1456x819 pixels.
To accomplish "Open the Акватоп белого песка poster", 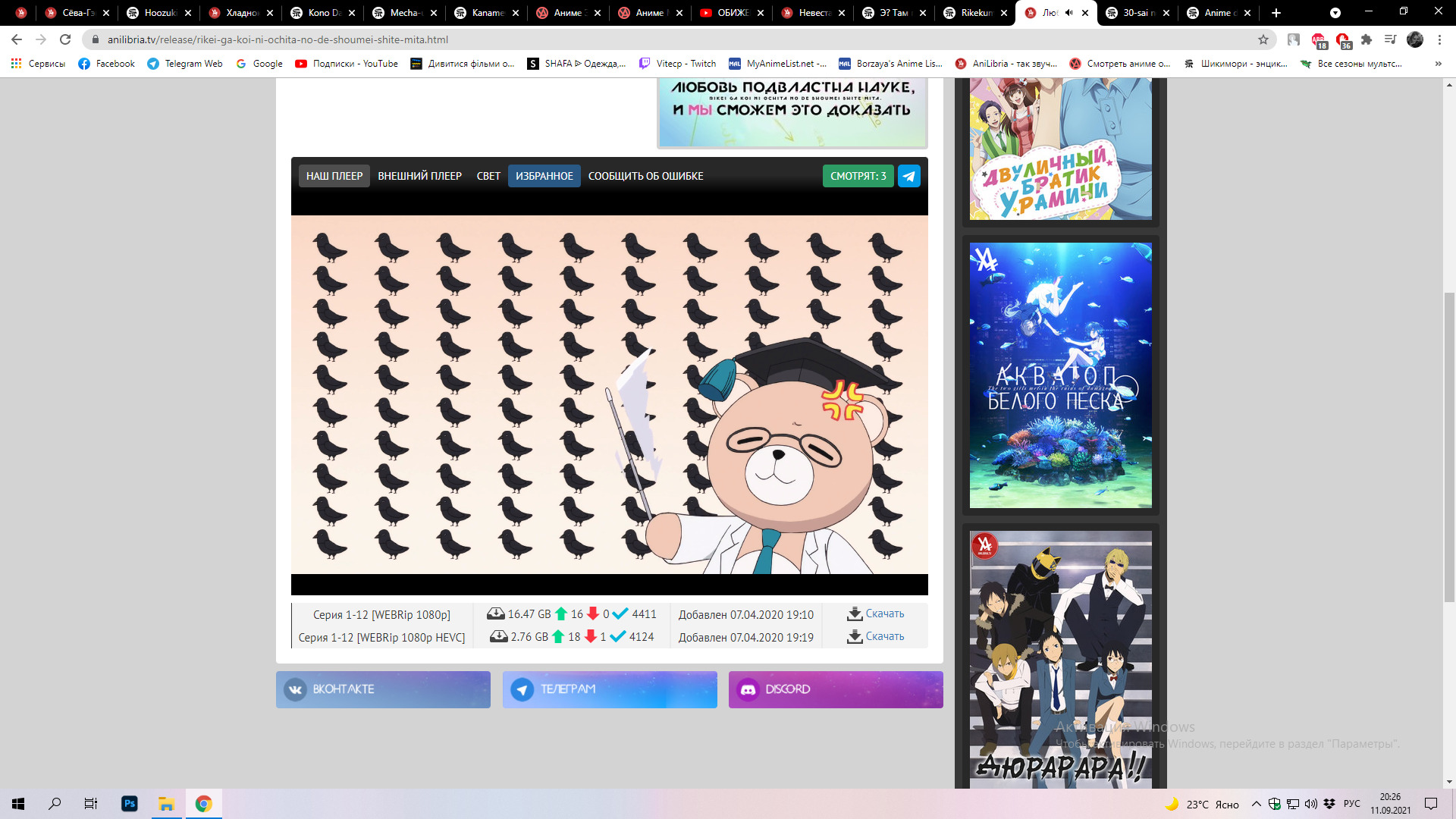I will pos(1060,375).
